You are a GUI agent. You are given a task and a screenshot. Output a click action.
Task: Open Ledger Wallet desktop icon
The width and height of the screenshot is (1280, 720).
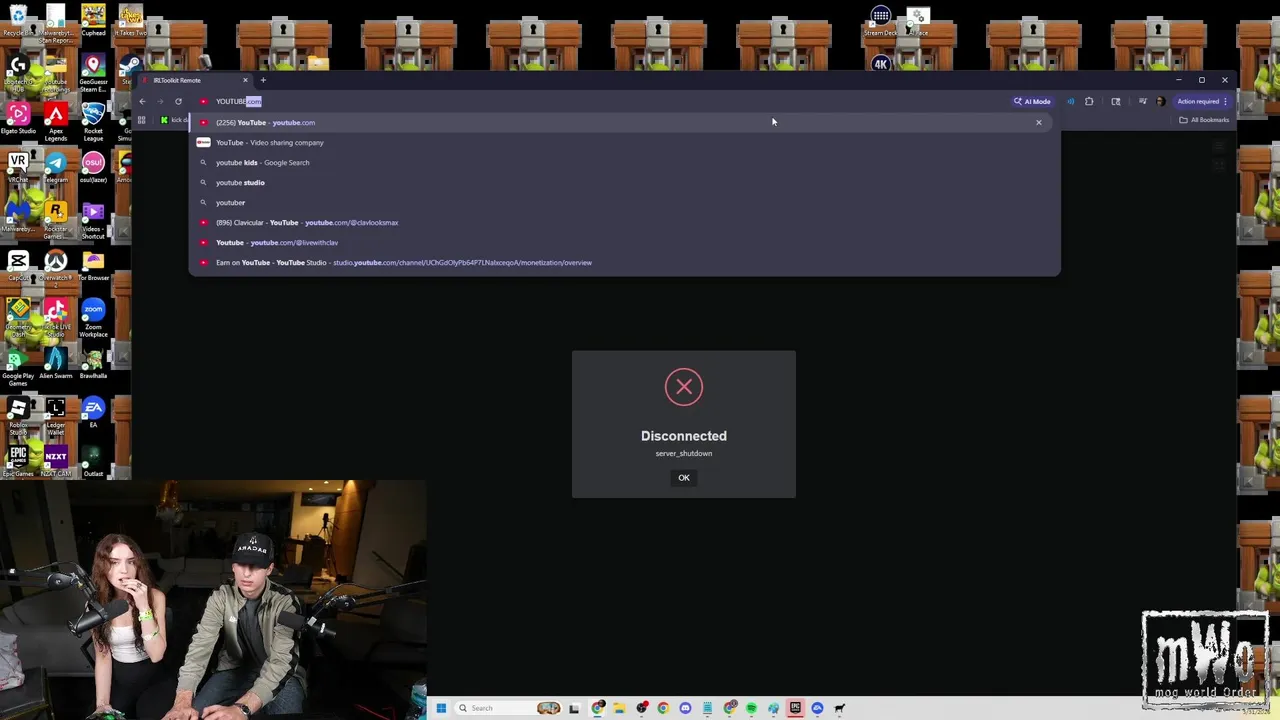tap(56, 414)
